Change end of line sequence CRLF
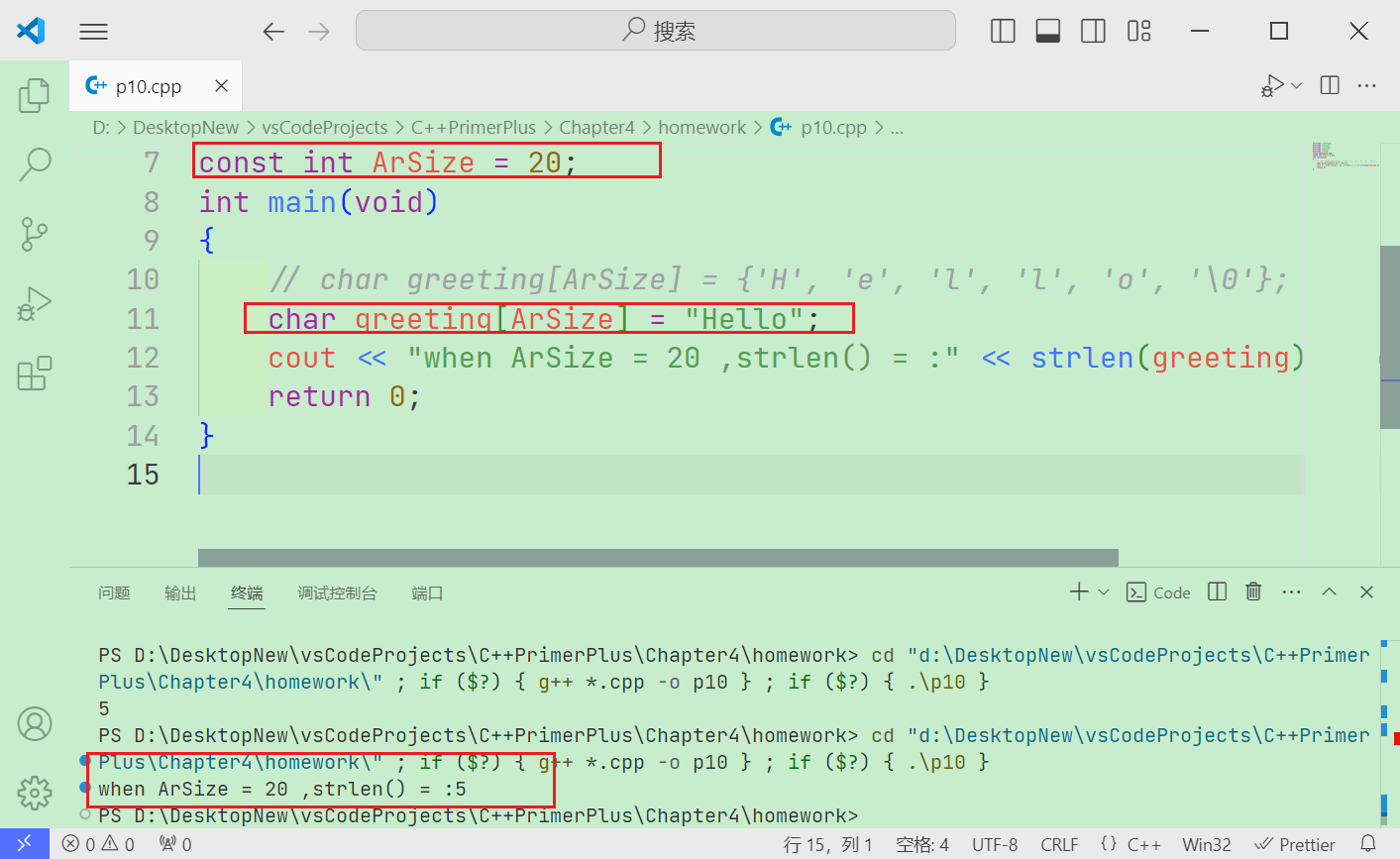The height and width of the screenshot is (859, 1400). (x=1059, y=844)
